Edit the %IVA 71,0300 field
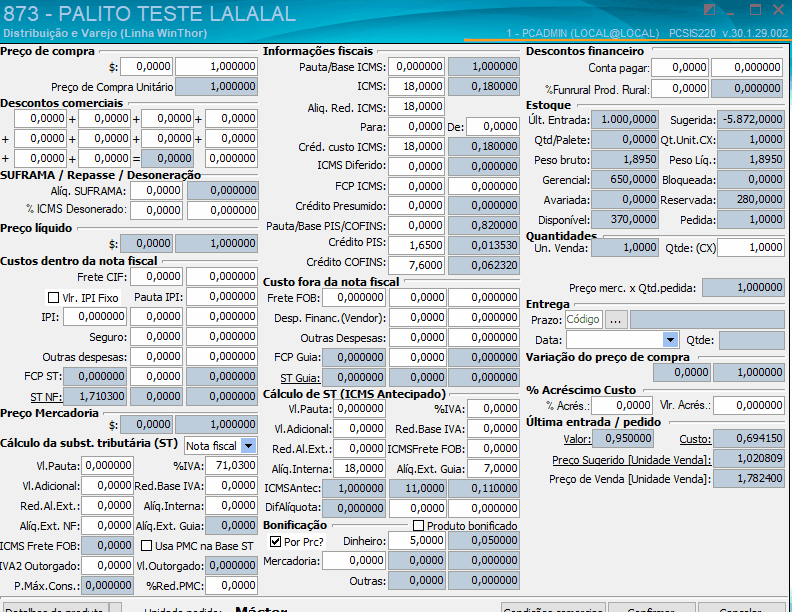Viewport: 792px width, 612px height. click(x=231, y=466)
